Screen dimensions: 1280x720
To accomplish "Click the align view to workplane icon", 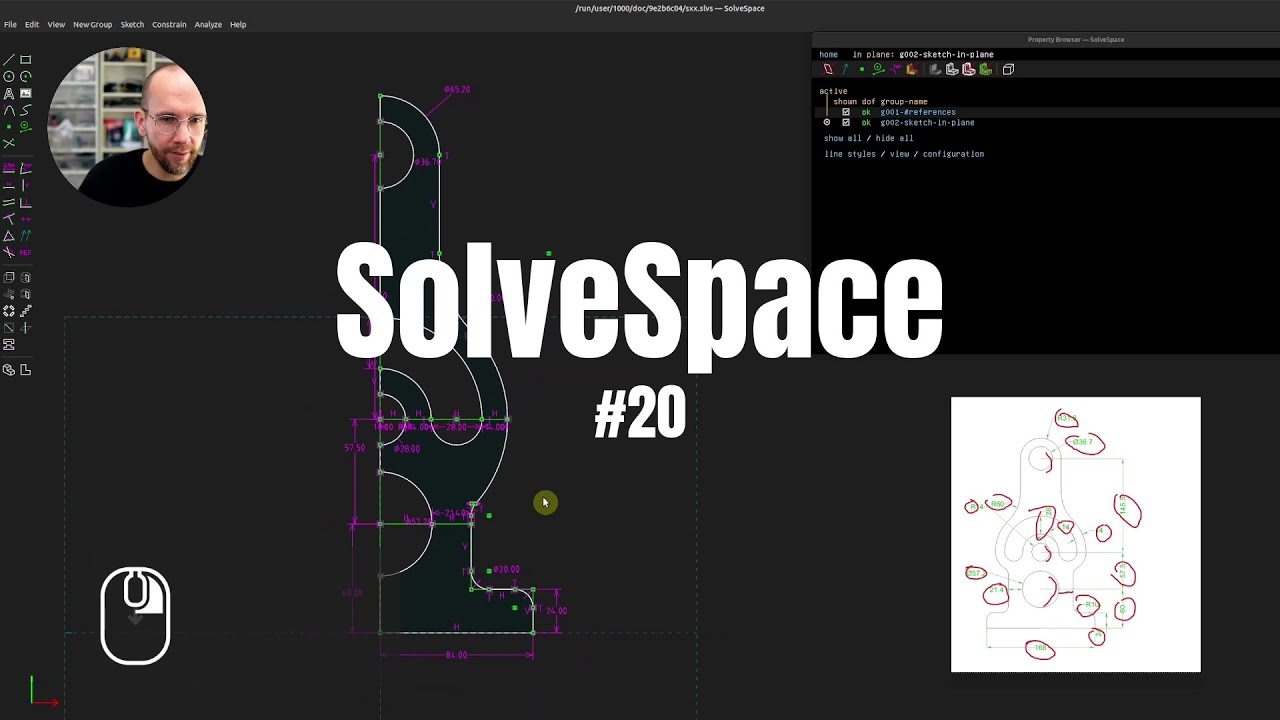I will pyautogui.click(x=25, y=370).
